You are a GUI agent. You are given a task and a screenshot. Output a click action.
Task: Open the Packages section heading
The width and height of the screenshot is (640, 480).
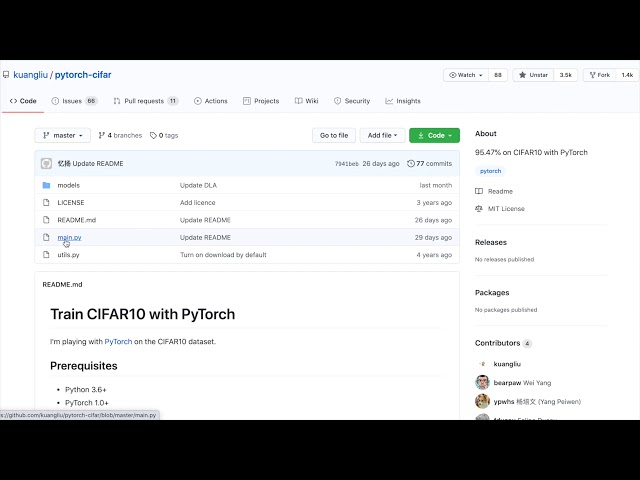tap(492, 293)
